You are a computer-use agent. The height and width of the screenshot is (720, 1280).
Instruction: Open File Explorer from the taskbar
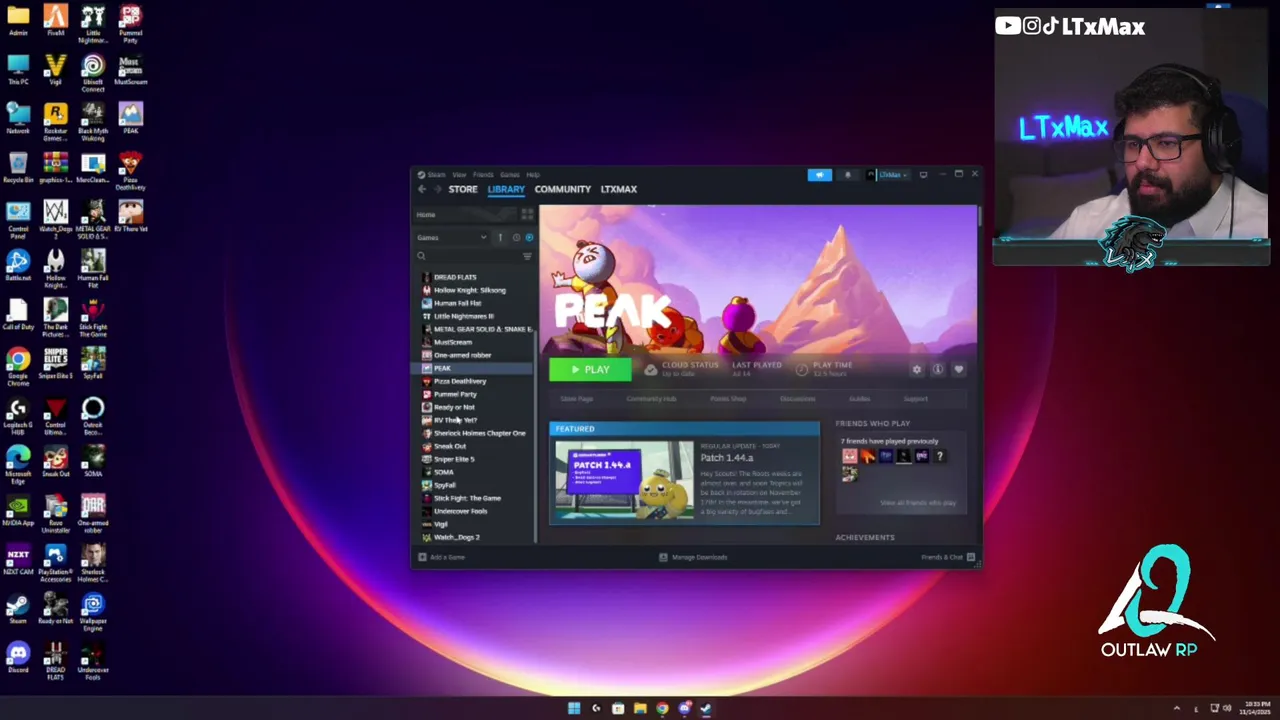click(640, 708)
